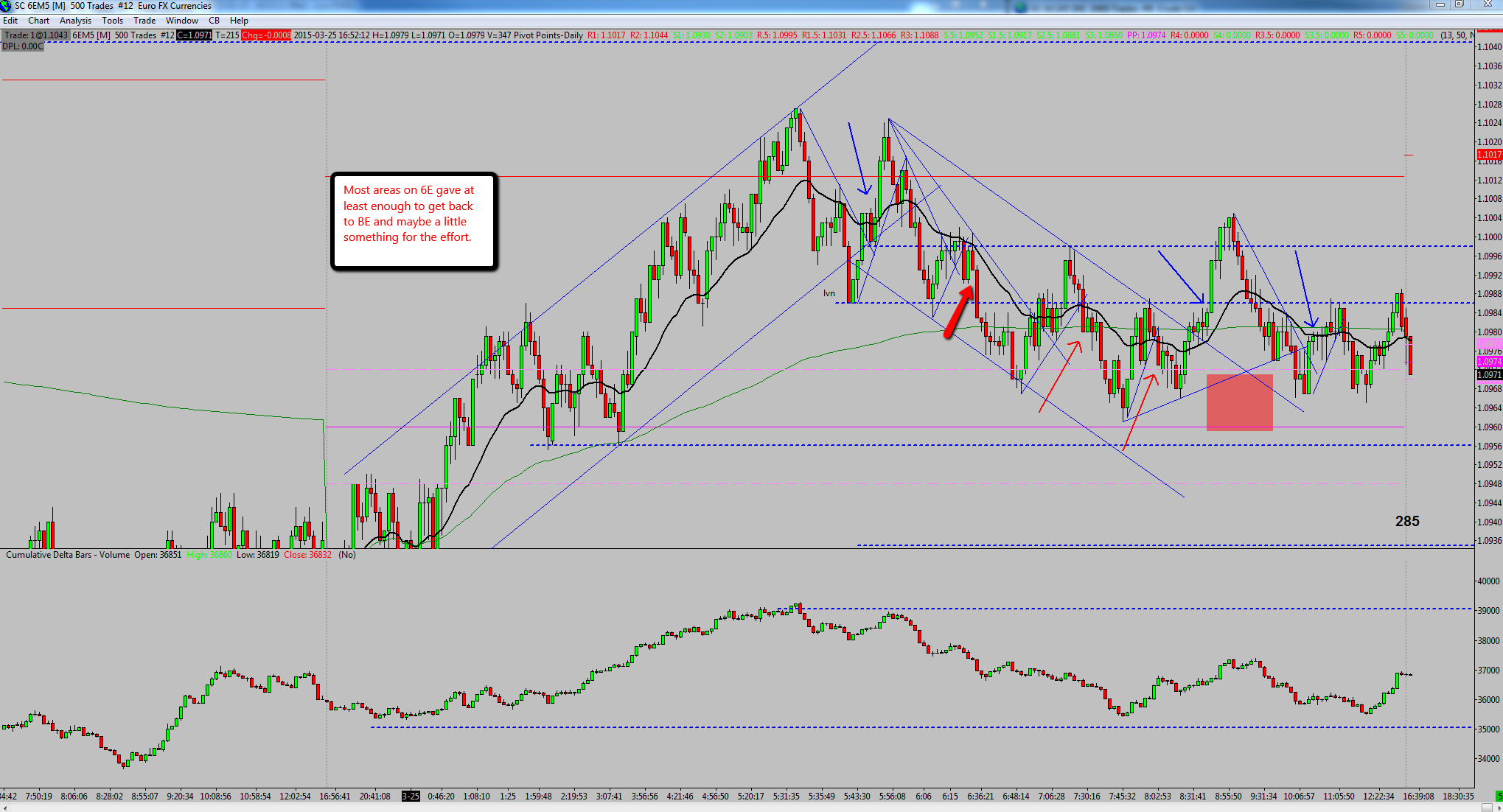Image resolution: width=1503 pixels, height=812 pixels.
Task: Click the globe icon of the background window
Action: coord(1020,7)
